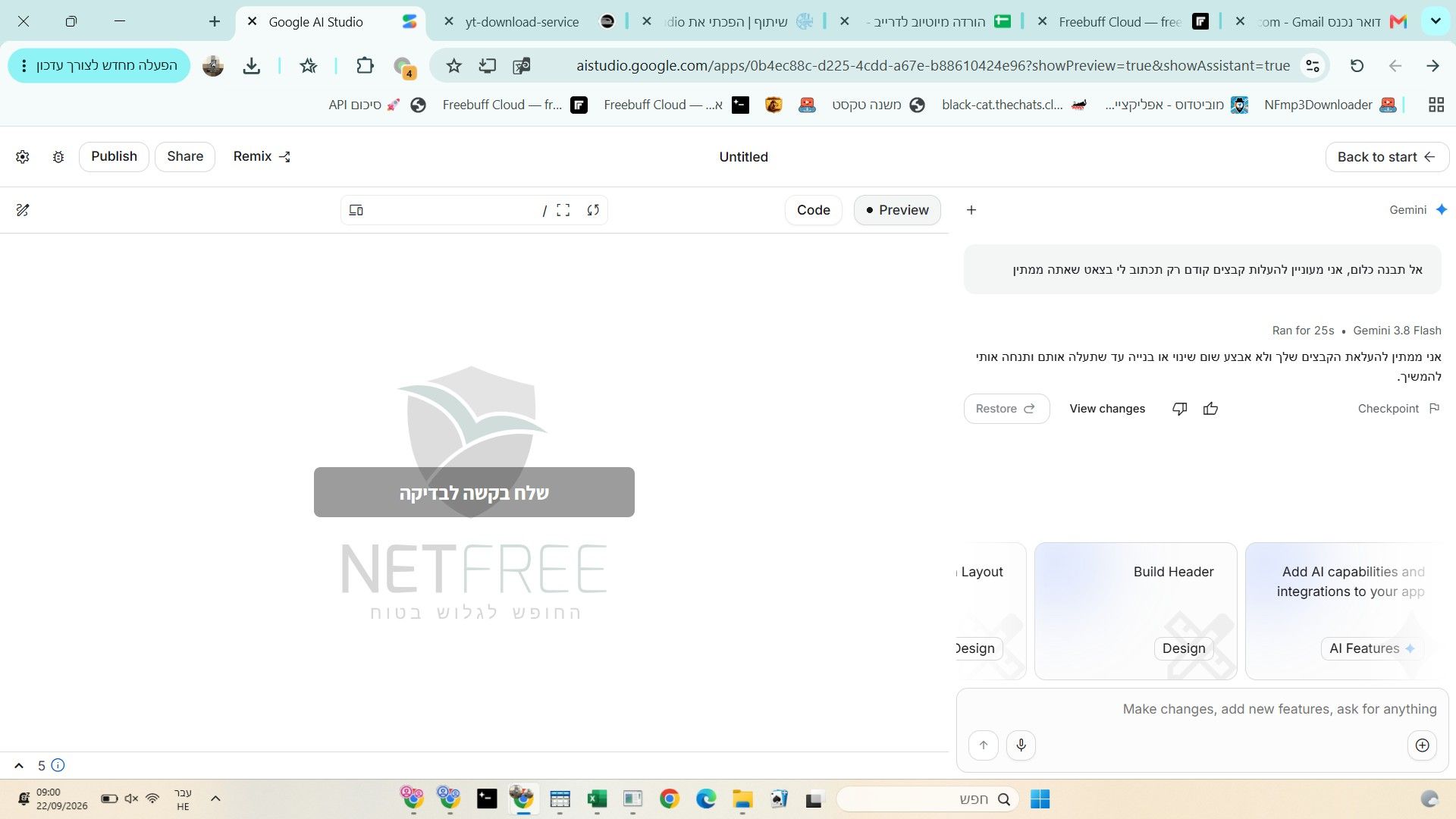Image resolution: width=1456 pixels, height=819 pixels.
Task: Open the Windows Start menu
Action: click(x=1040, y=799)
